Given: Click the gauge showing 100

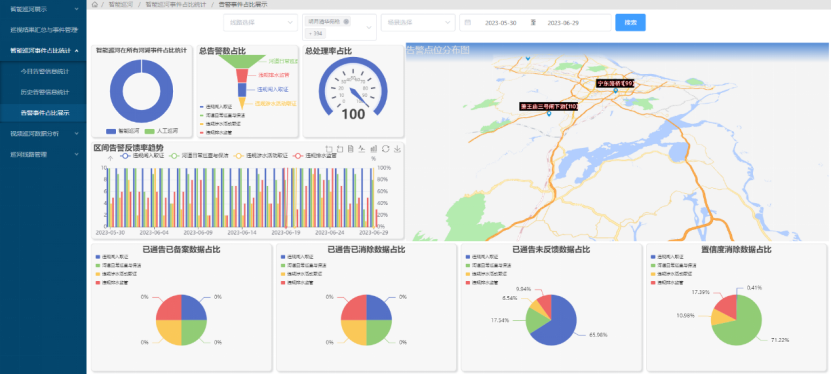Looking at the screenshot, I should (x=353, y=87).
